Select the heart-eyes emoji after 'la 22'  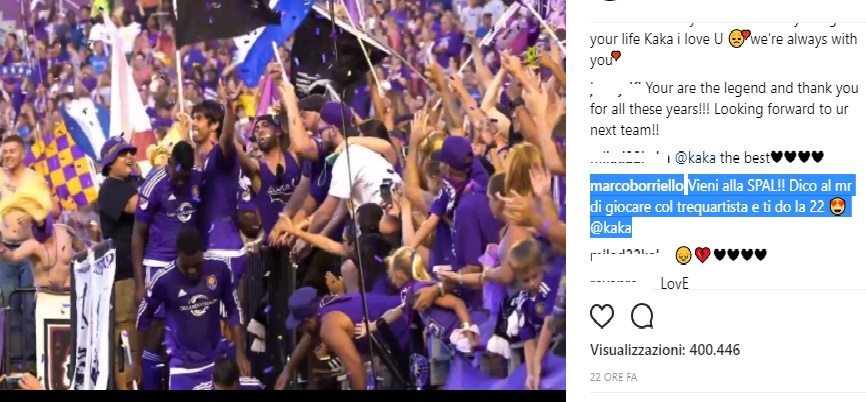[837, 207]
